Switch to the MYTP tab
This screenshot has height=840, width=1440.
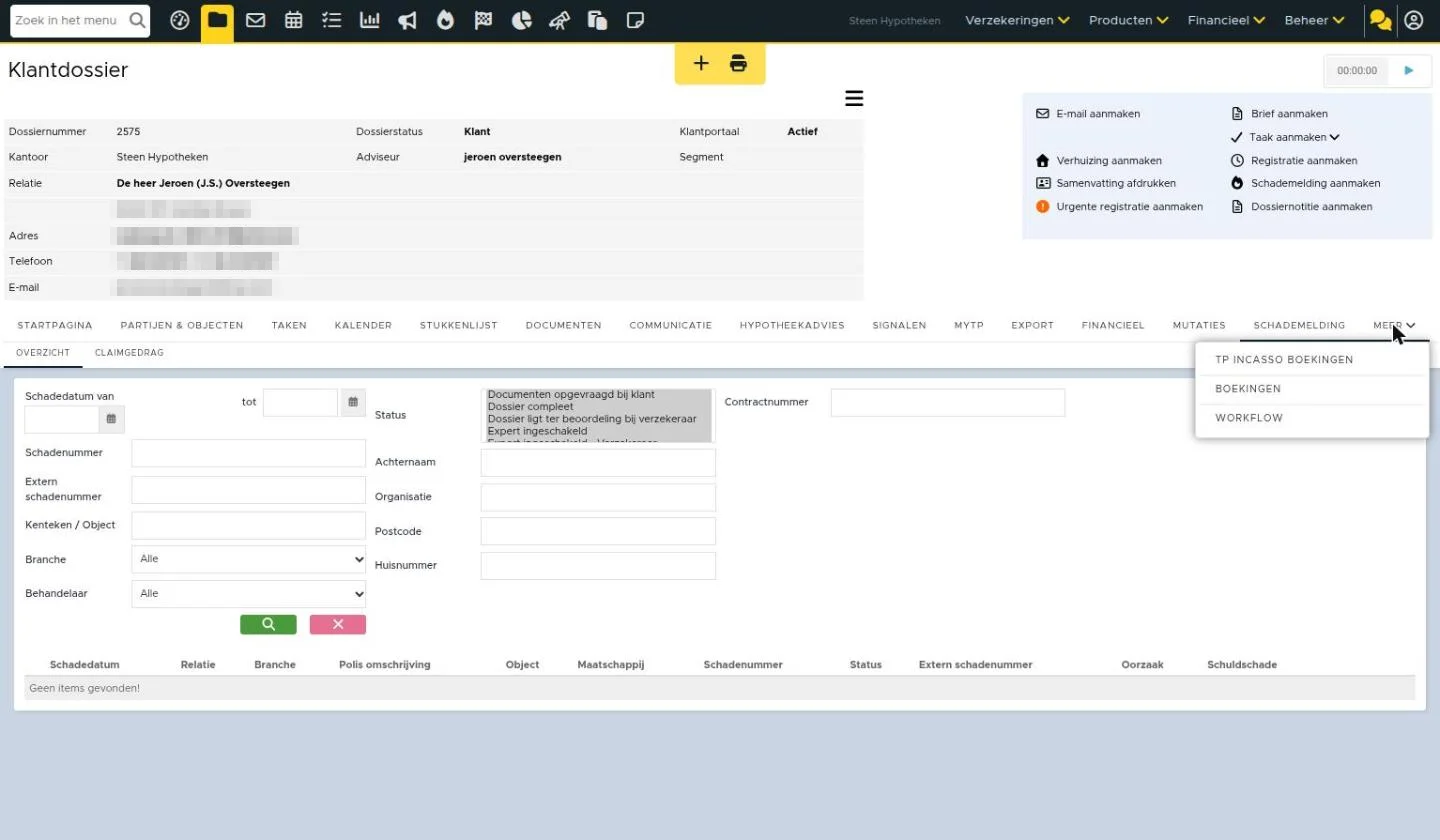(x=969, y=325)
